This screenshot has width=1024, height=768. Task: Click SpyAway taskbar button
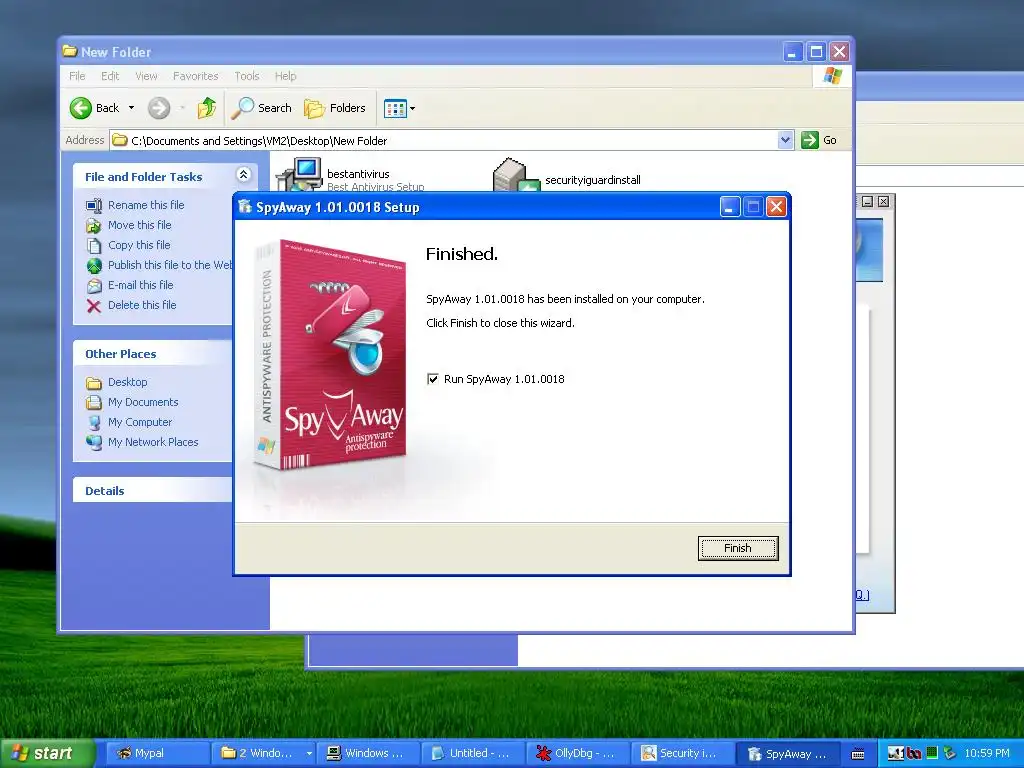[788, 753]
